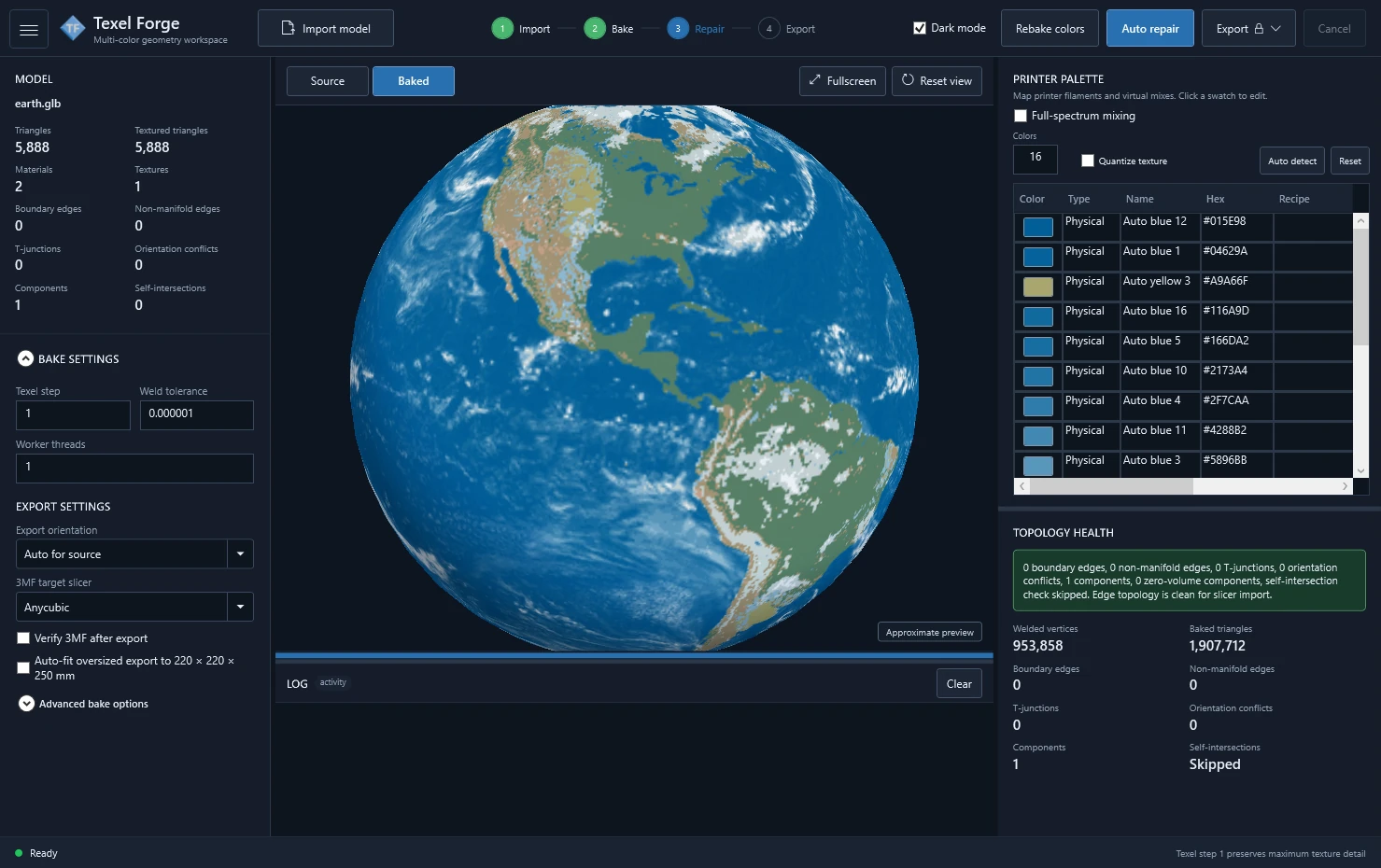Switch to the Source view tab
Image resolution: width=1381 pixels, height=868 pixels.
pos(328,81)
